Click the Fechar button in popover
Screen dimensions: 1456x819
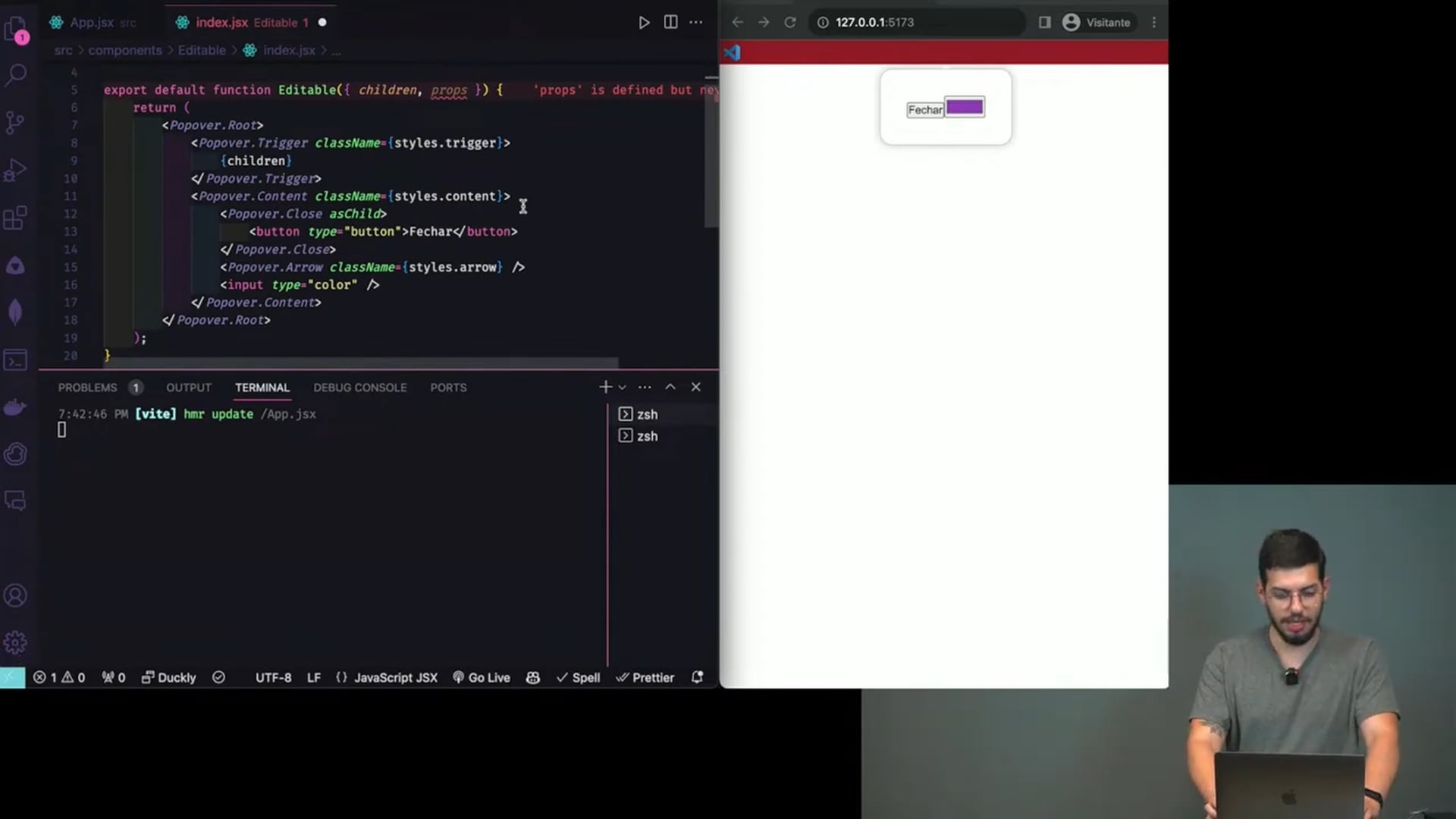tap(924, 110)
